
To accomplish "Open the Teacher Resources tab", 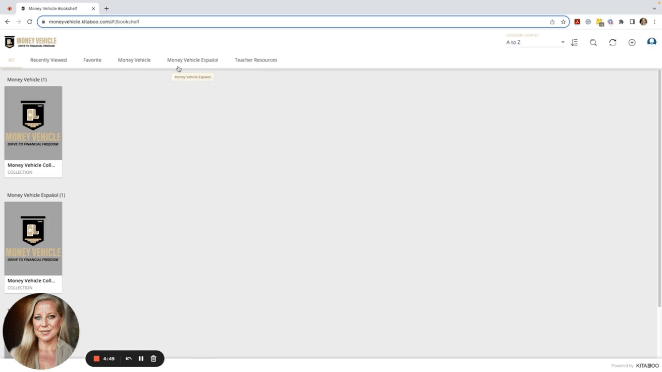I will [256, 60].
